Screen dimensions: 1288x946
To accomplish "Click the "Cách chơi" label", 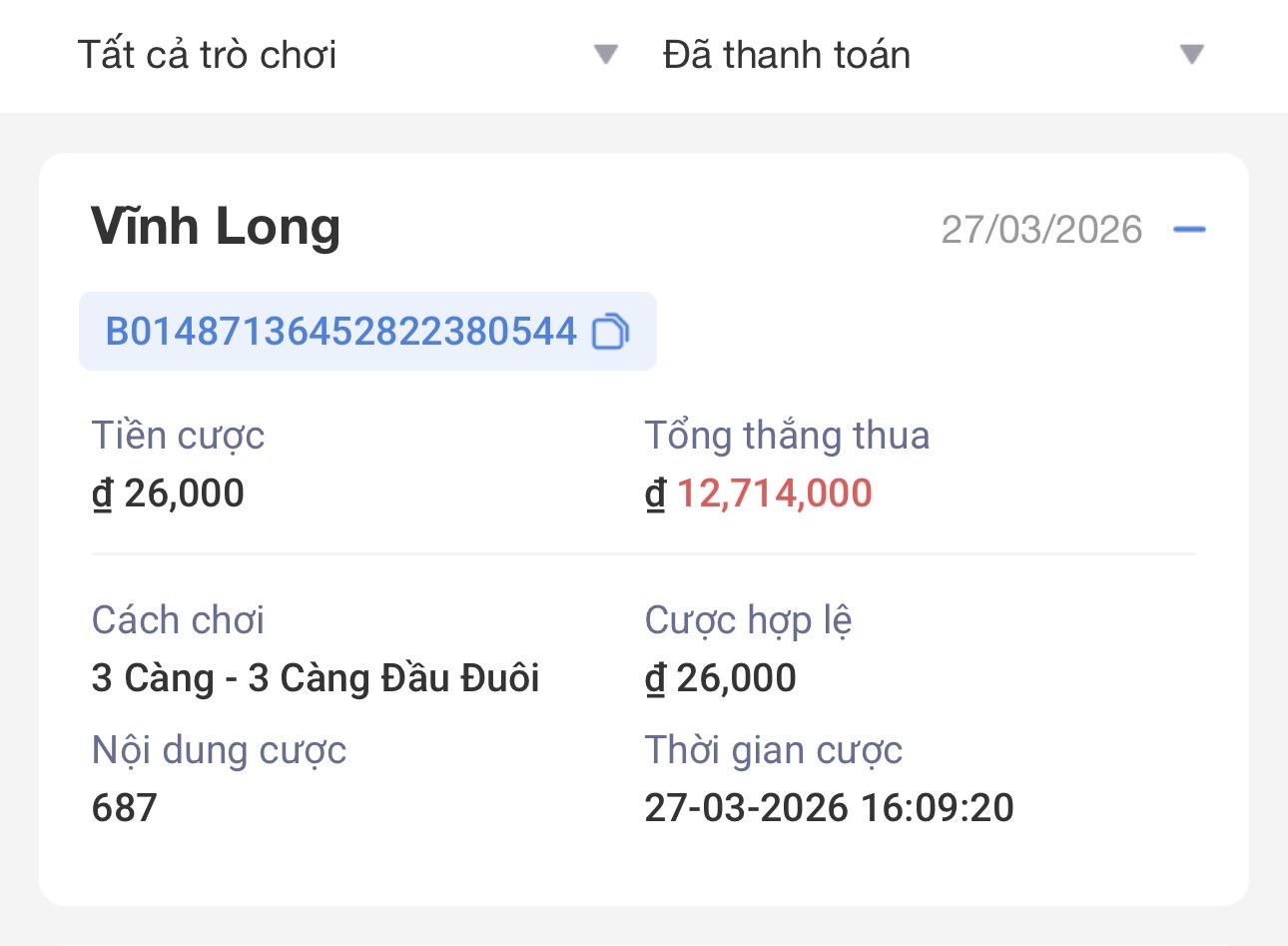I will [178, 620].
